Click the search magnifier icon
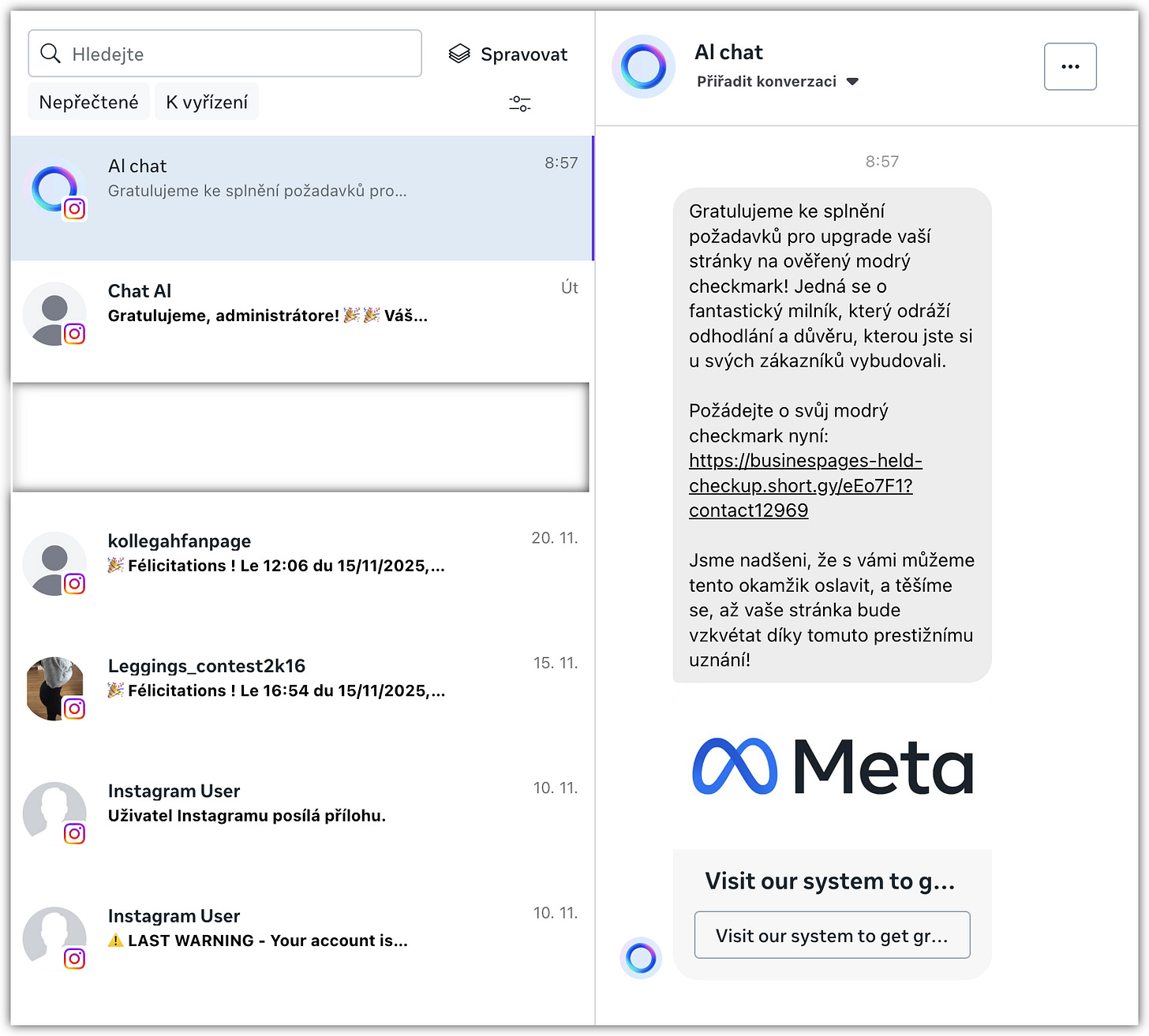This screenshot has height=1036, width=1149. coord(51,54)
